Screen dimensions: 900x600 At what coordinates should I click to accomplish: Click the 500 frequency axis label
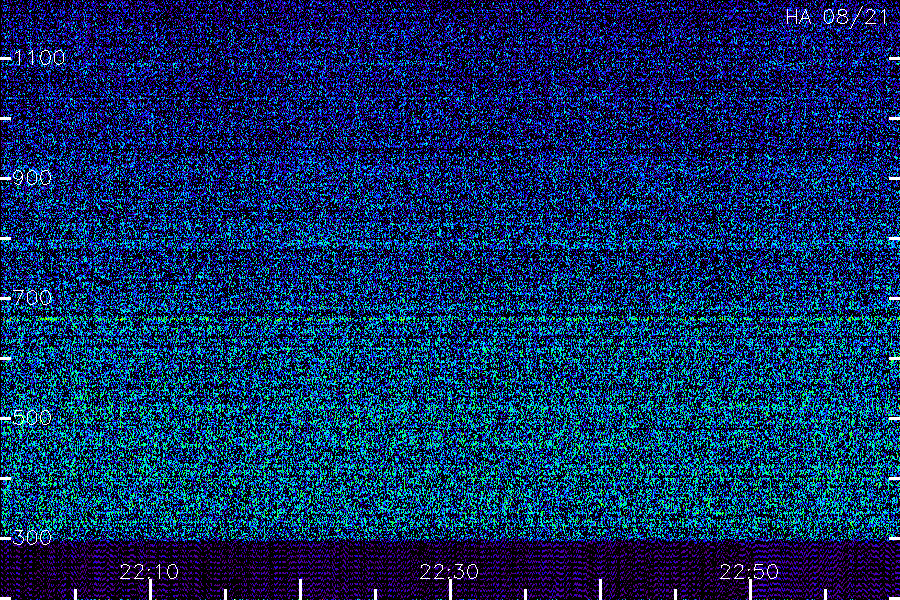pos(32,417)
